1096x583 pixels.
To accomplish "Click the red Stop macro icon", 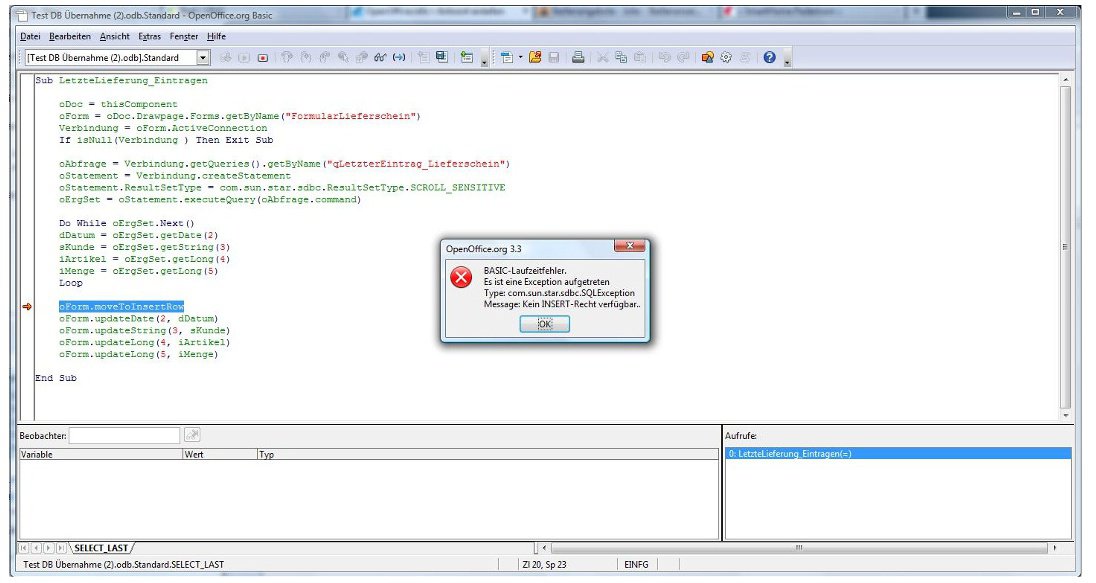I will pos(262,58).
